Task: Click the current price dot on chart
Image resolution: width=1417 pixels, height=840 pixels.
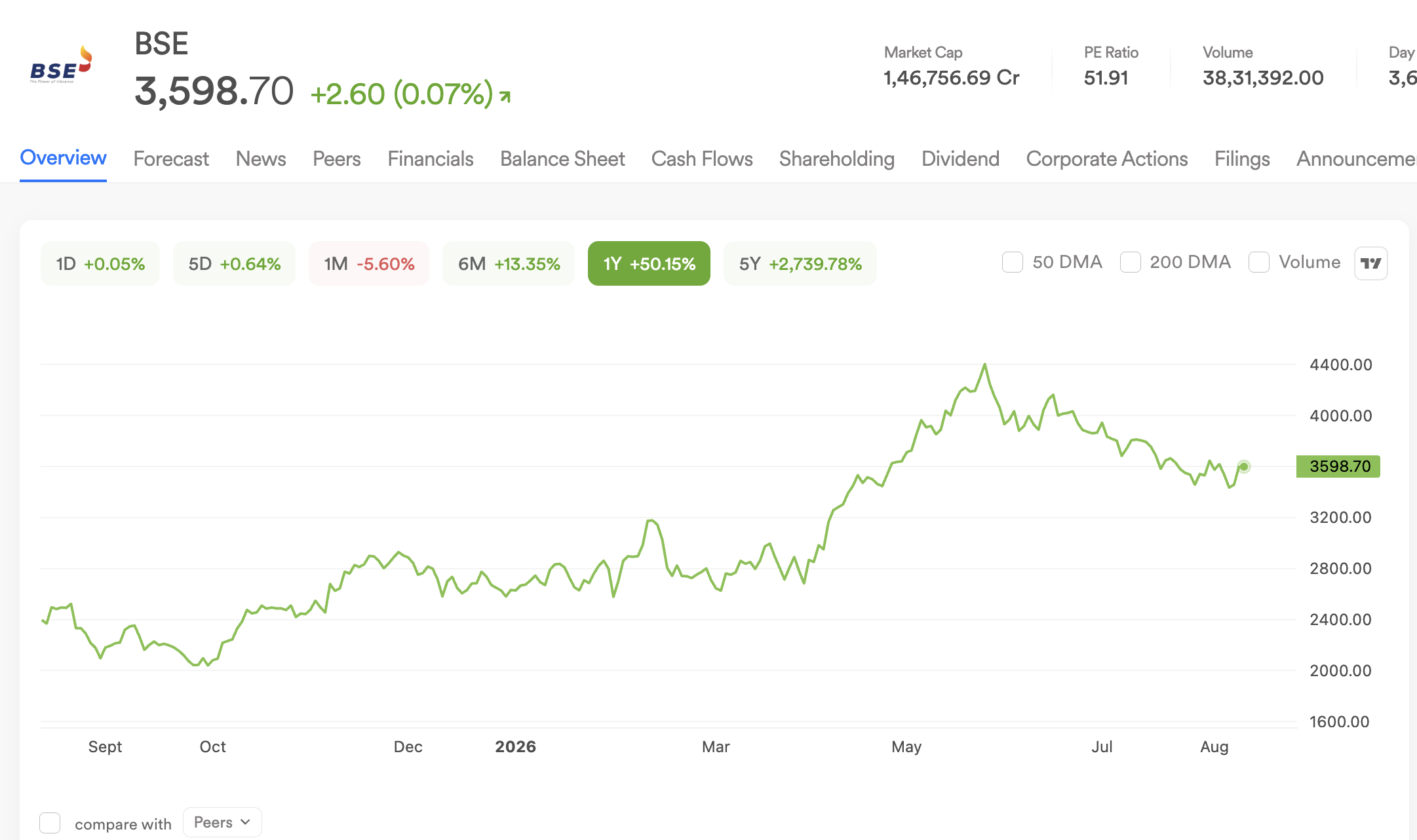Action: click(1243, 467)
